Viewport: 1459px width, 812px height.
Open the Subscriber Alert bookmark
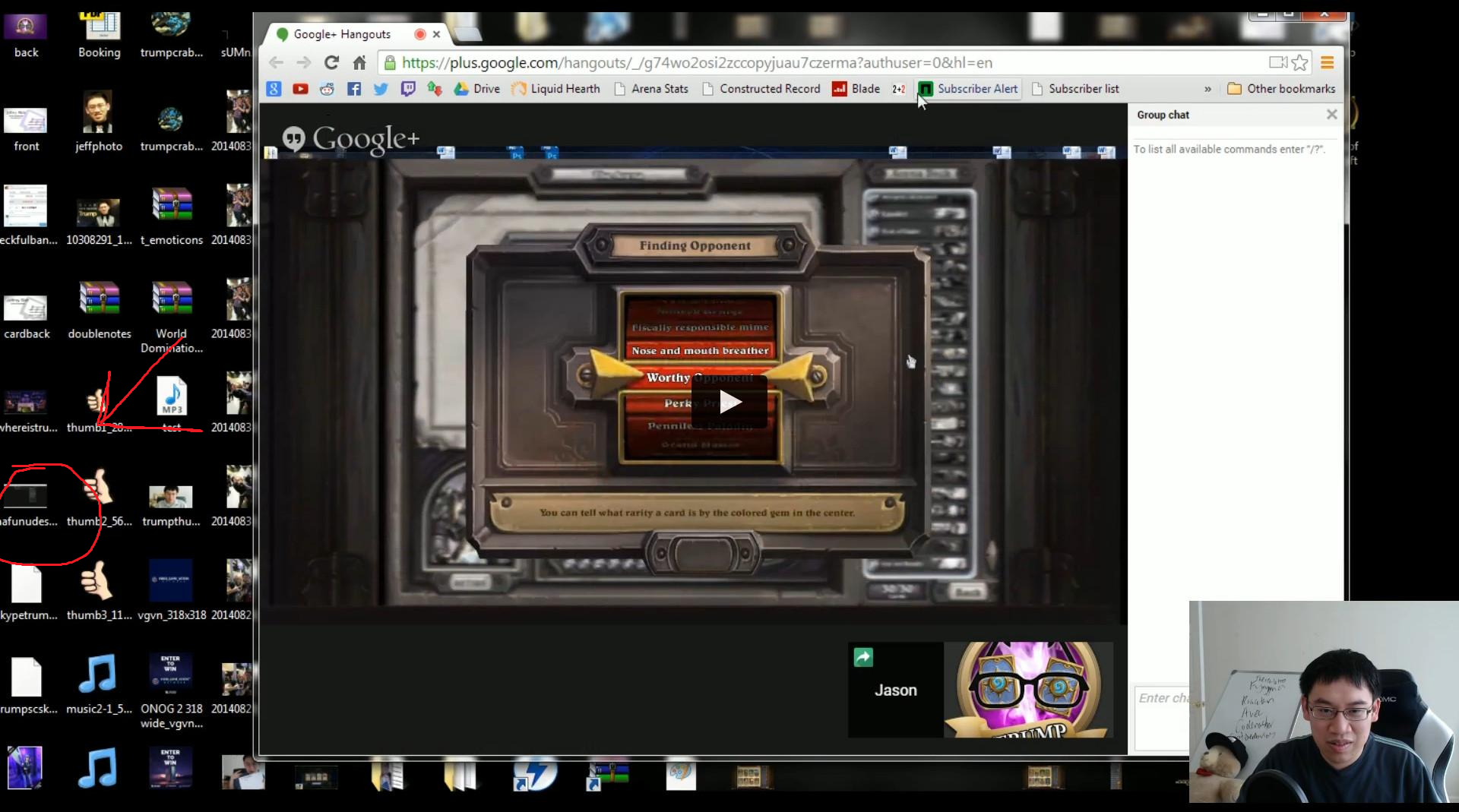pyautogui.click(x=968, y=89)
